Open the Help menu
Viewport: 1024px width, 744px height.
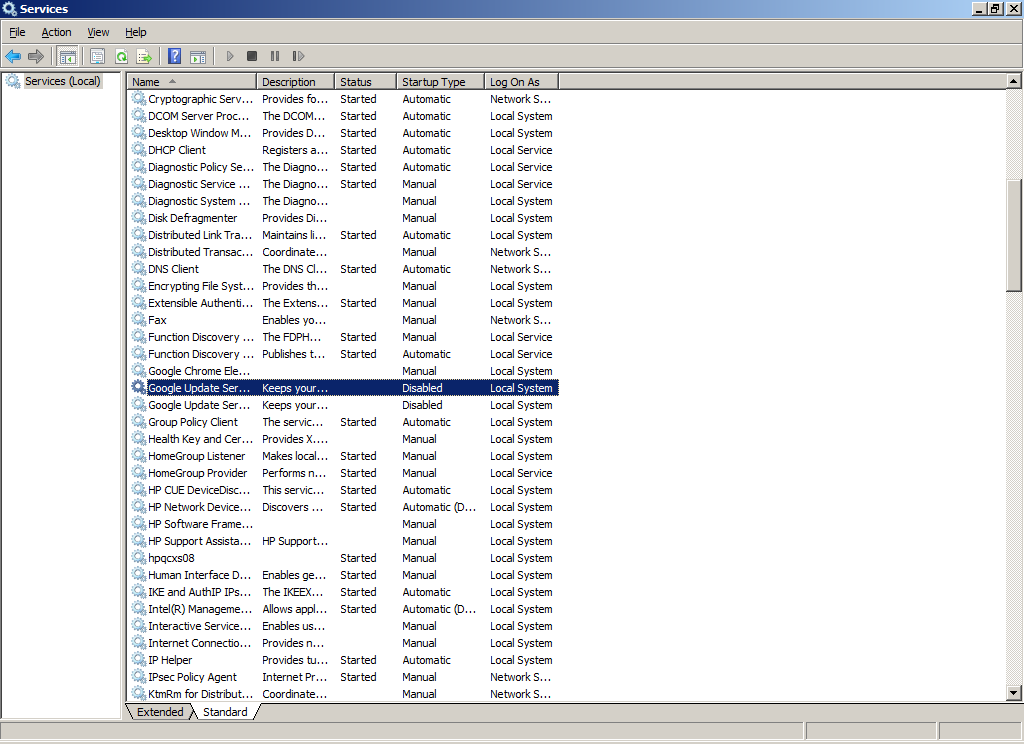(136, 32)
